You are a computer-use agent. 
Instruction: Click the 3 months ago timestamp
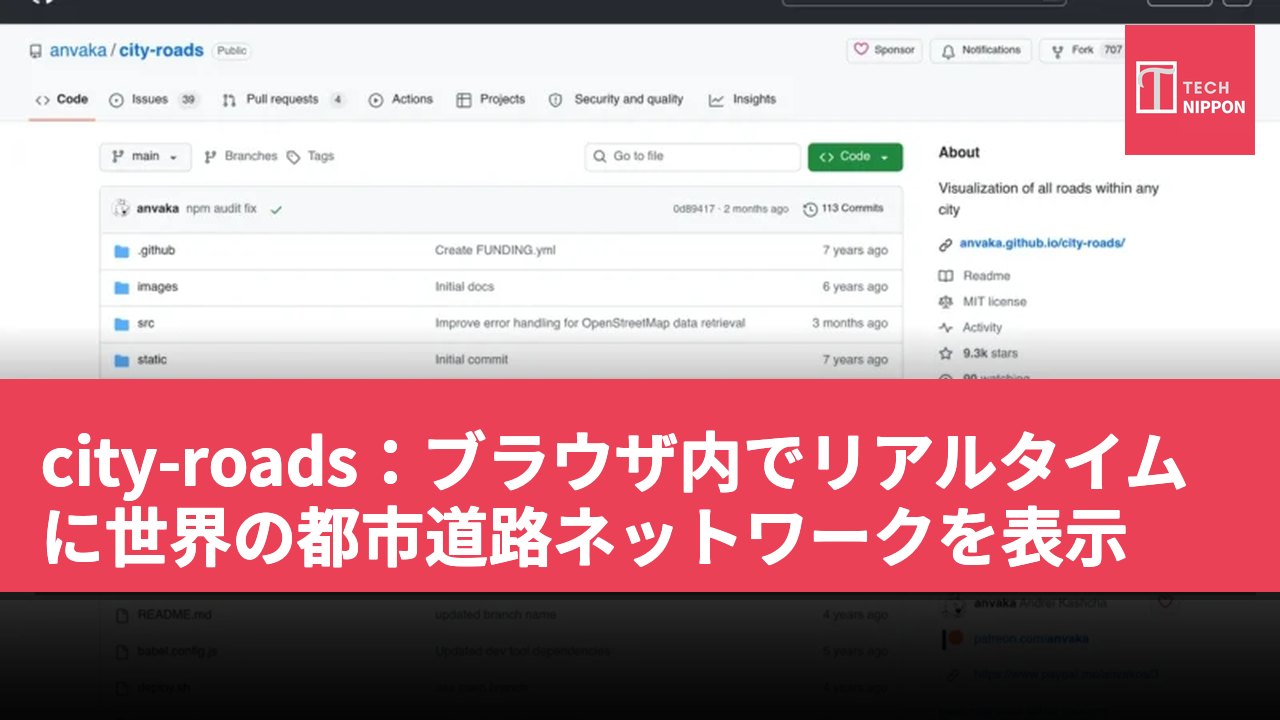point(850,324)
